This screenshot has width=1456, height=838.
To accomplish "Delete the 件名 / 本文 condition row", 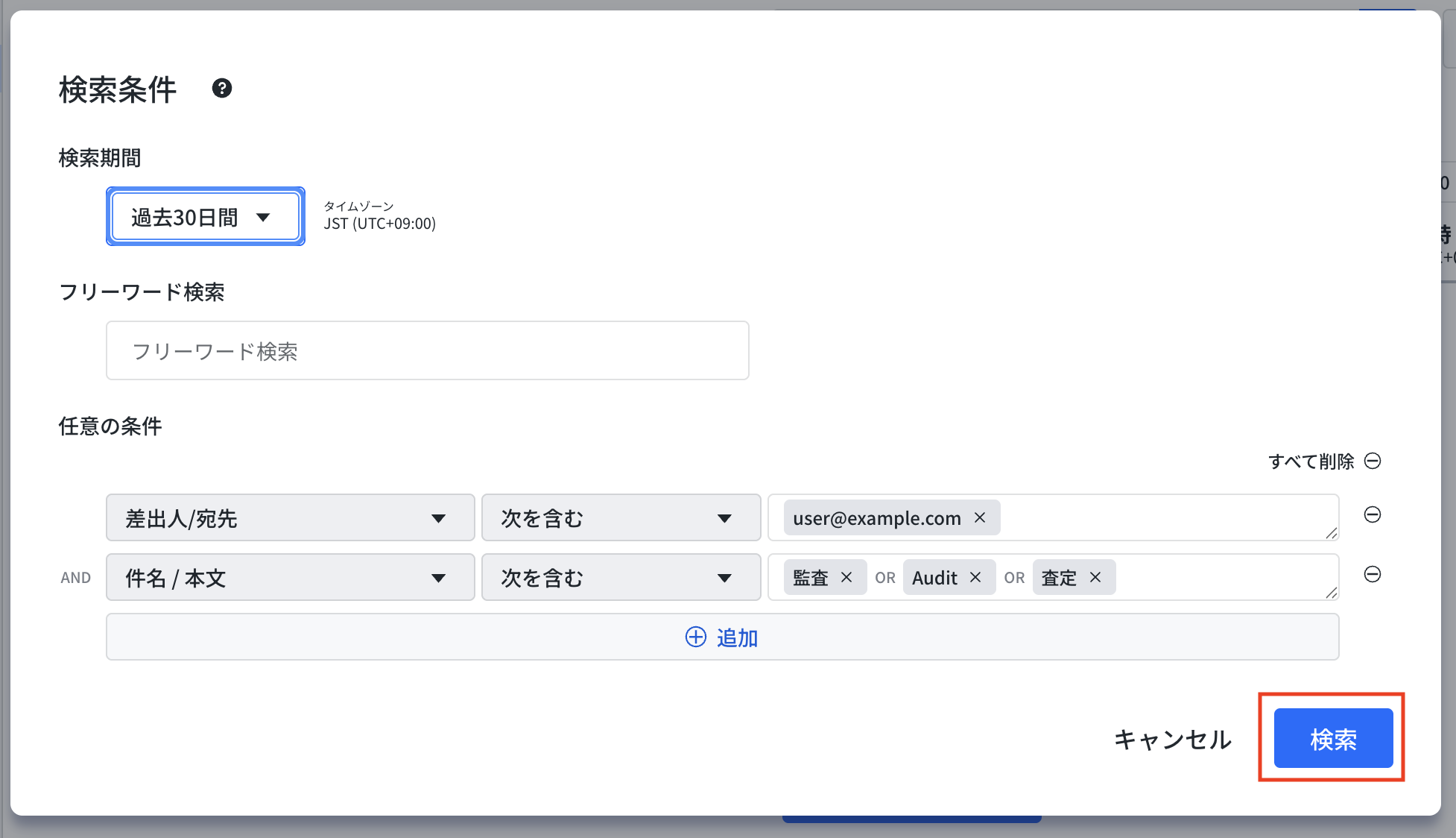I will click(x=1373, y=574).
